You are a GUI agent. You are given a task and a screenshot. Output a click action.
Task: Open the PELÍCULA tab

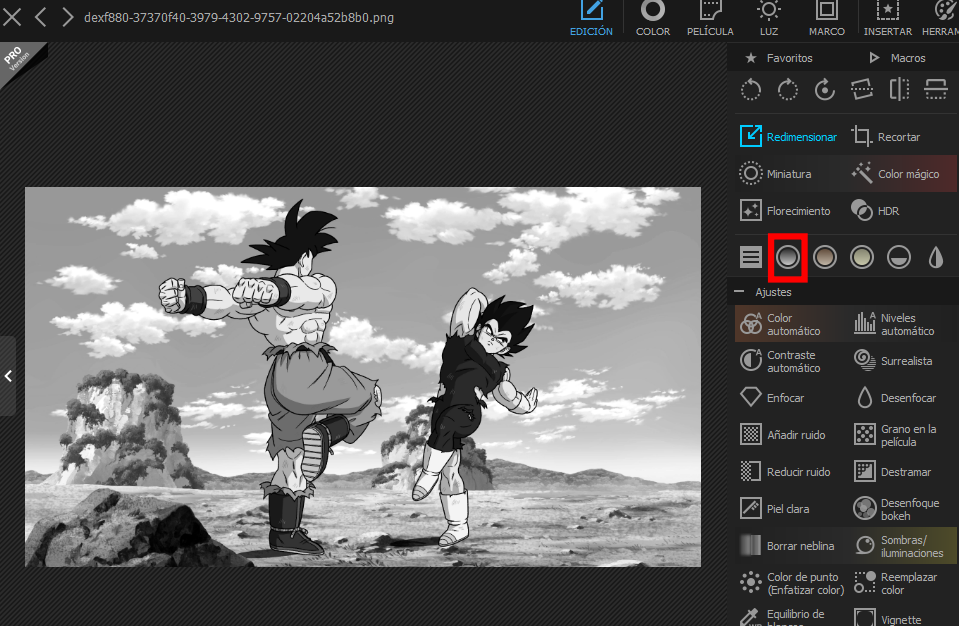click(710, 19)
